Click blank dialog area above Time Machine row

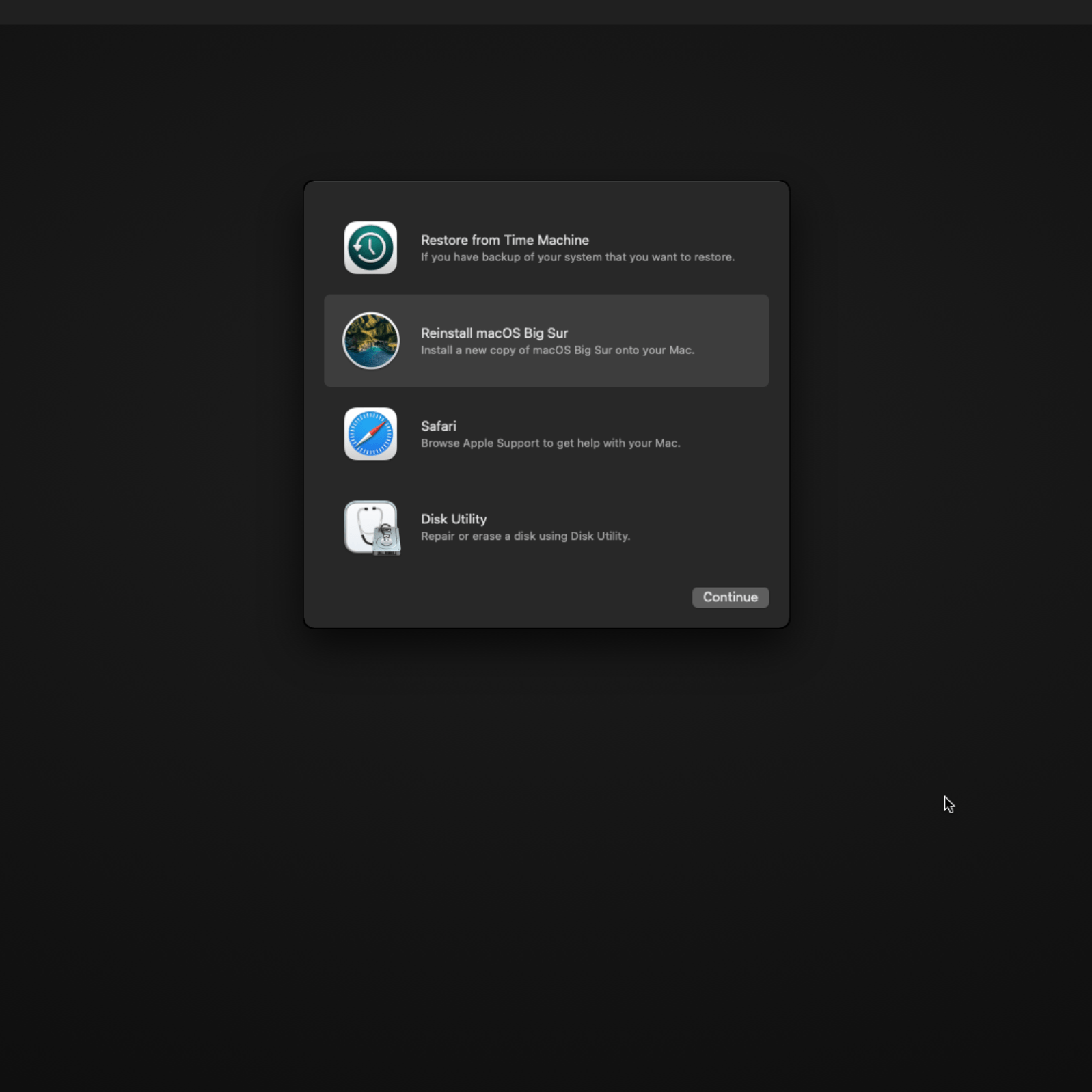click(x=546, y=198)
